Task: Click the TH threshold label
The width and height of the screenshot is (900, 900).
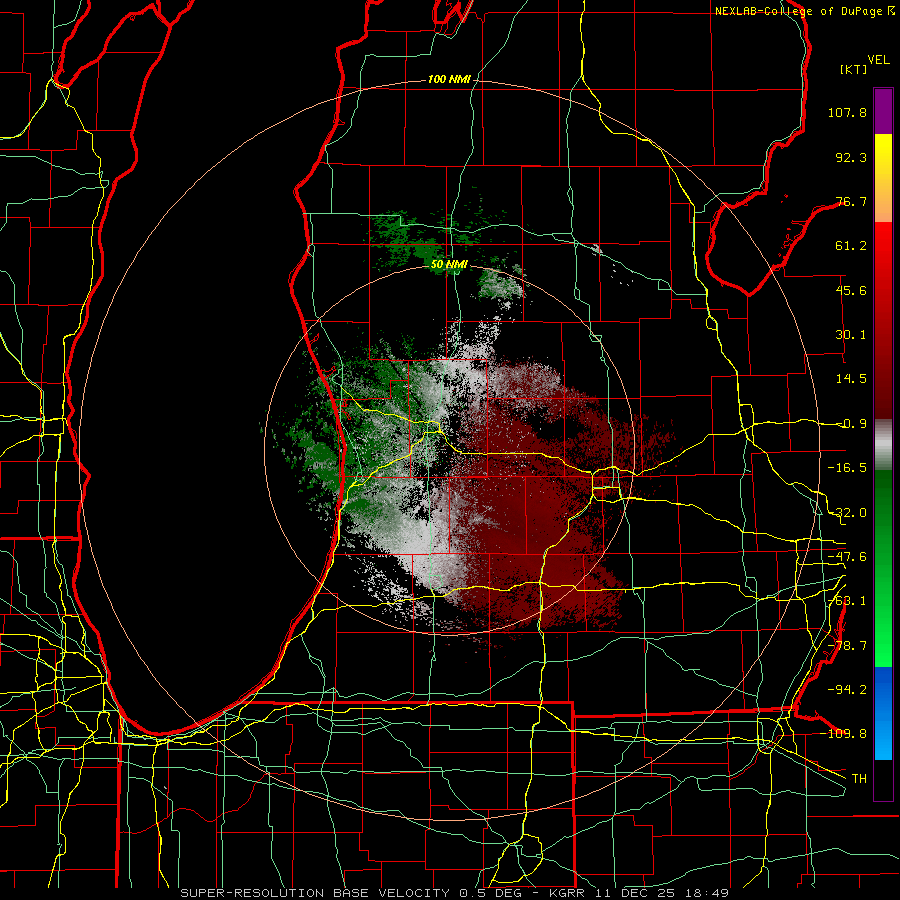Action: pos(859,778)
